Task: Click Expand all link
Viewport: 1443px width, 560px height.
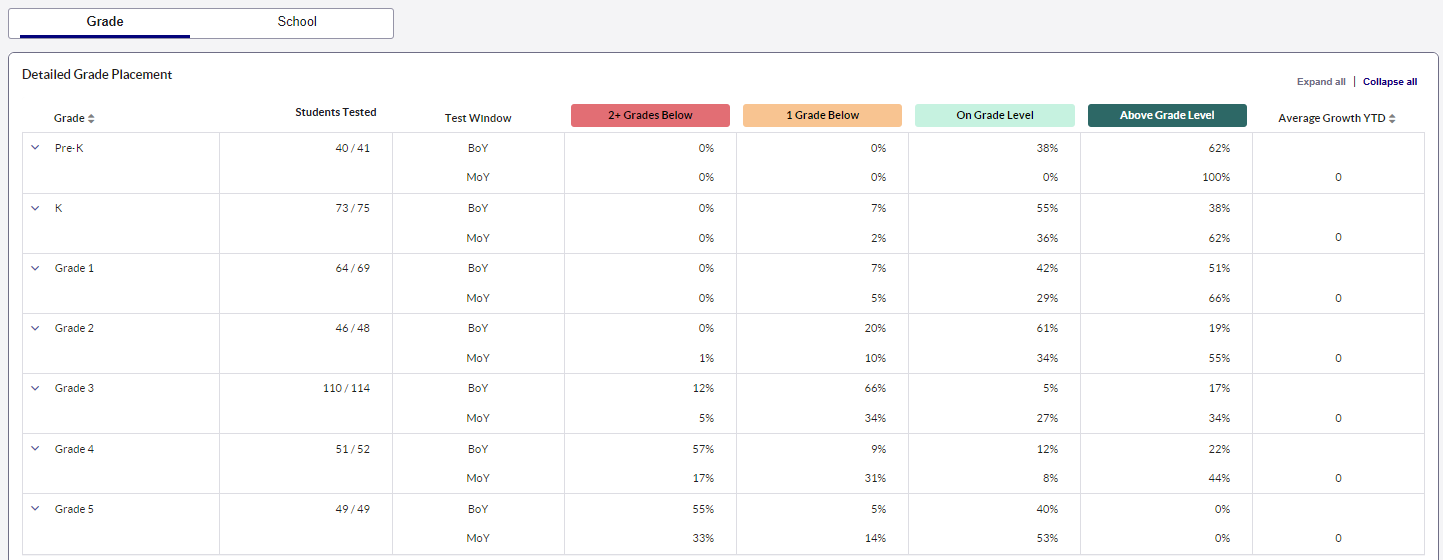Action: (x=1321, y=82)
